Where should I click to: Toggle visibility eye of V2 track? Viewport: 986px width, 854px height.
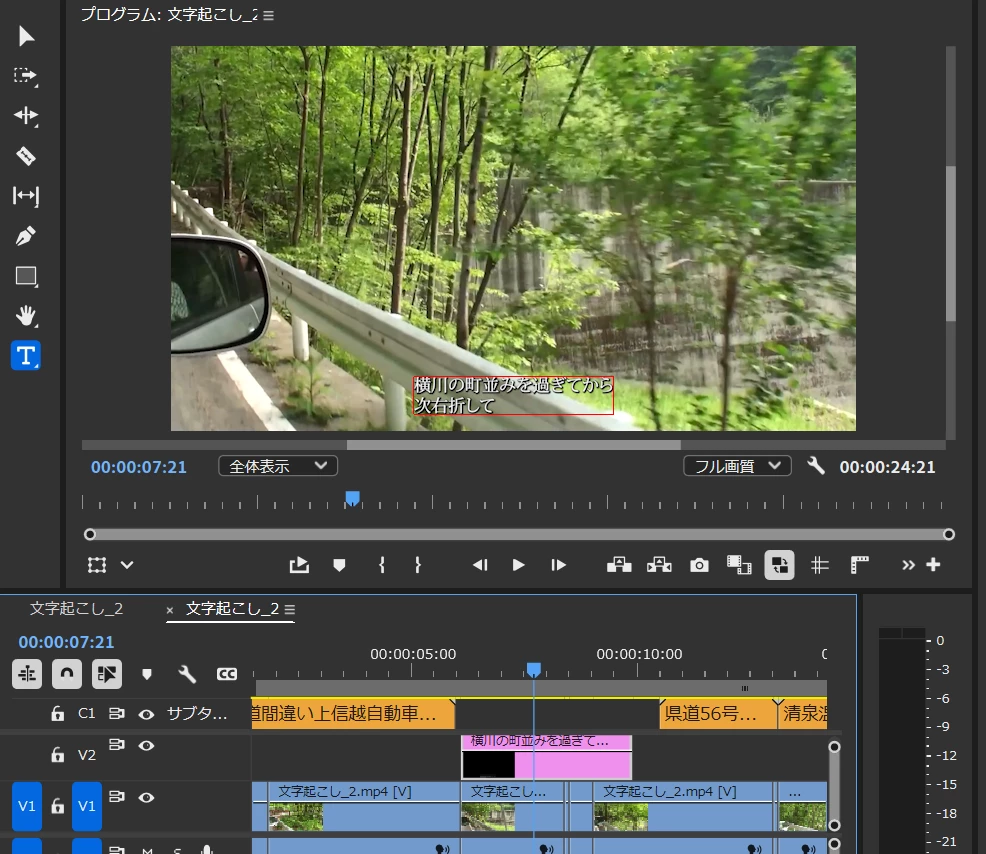point(147,746)
